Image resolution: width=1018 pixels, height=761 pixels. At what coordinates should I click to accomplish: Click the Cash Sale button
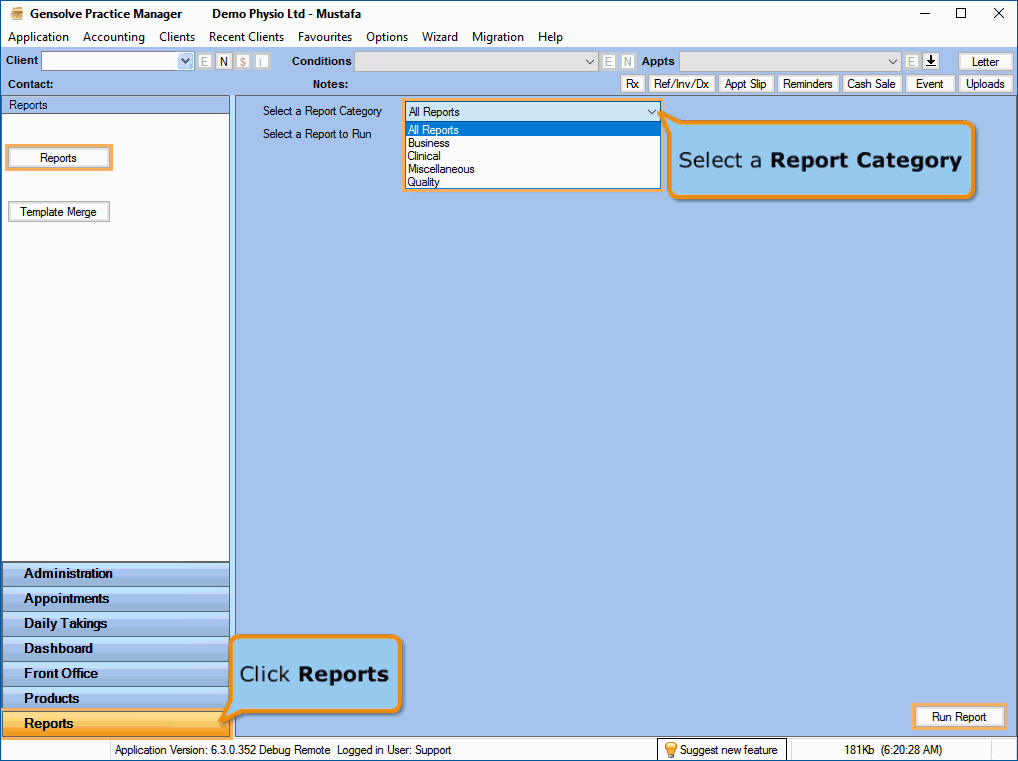pyautogui.click(x=871, y=84)
